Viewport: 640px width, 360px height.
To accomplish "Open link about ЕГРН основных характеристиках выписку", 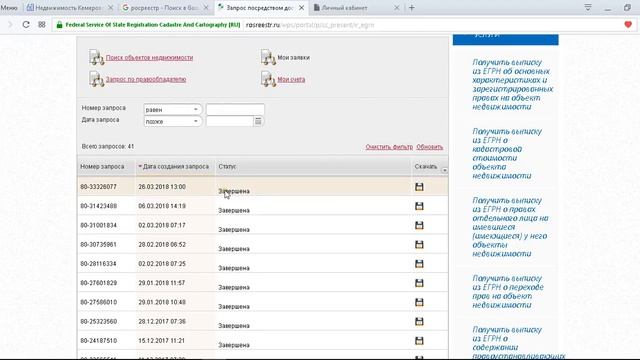I will (513, 84).
